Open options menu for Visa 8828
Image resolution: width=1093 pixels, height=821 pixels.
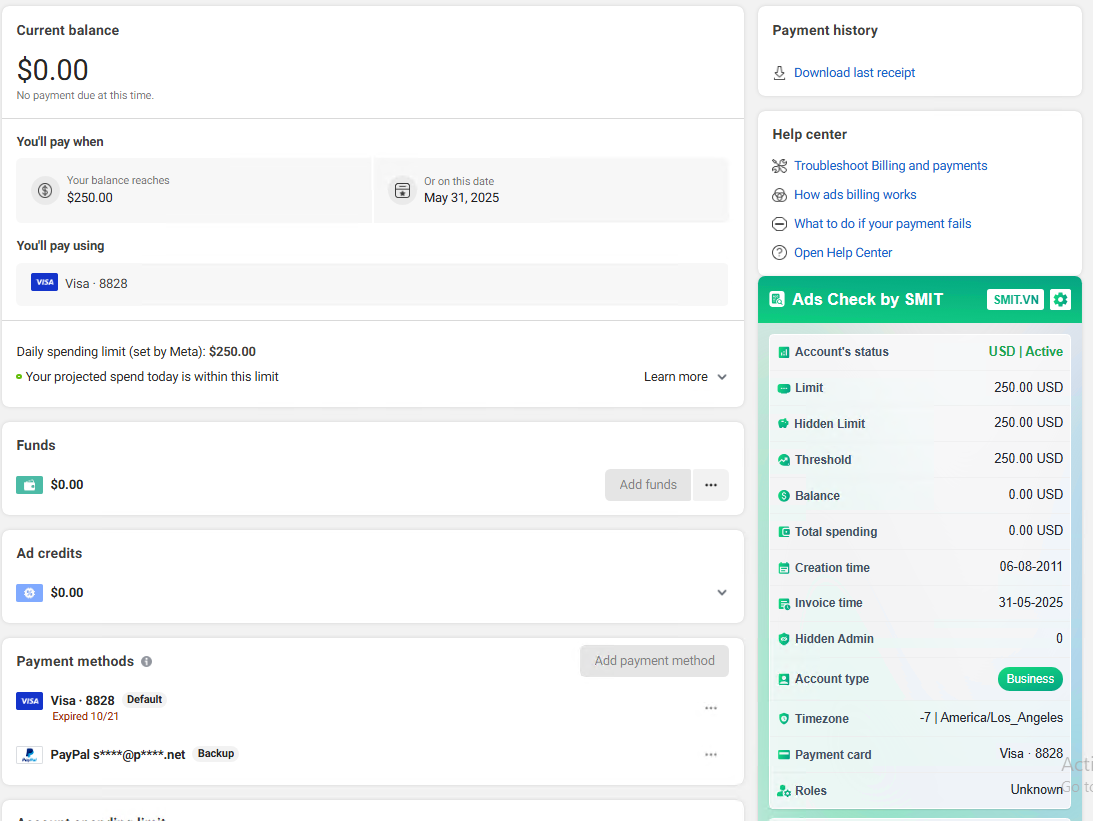point(710,708)
